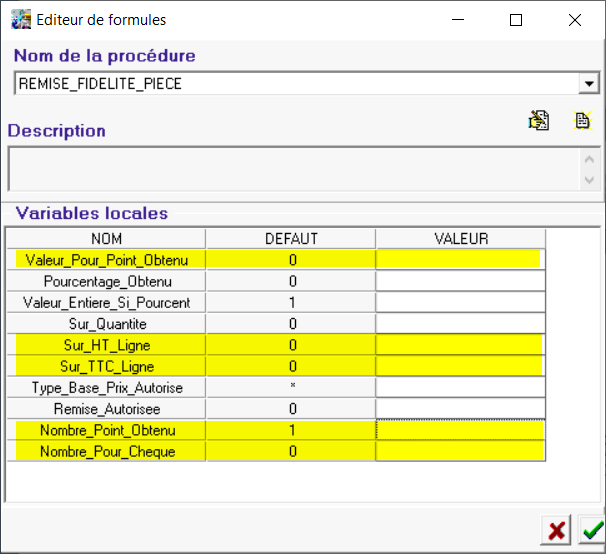
Task: Maximize the Editeur de formules window
Action: 516,19
